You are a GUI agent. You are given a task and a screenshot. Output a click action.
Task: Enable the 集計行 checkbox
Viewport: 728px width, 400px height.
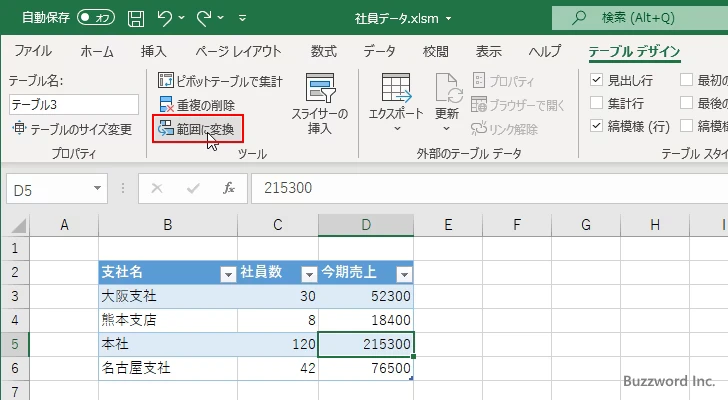point(597,103)
